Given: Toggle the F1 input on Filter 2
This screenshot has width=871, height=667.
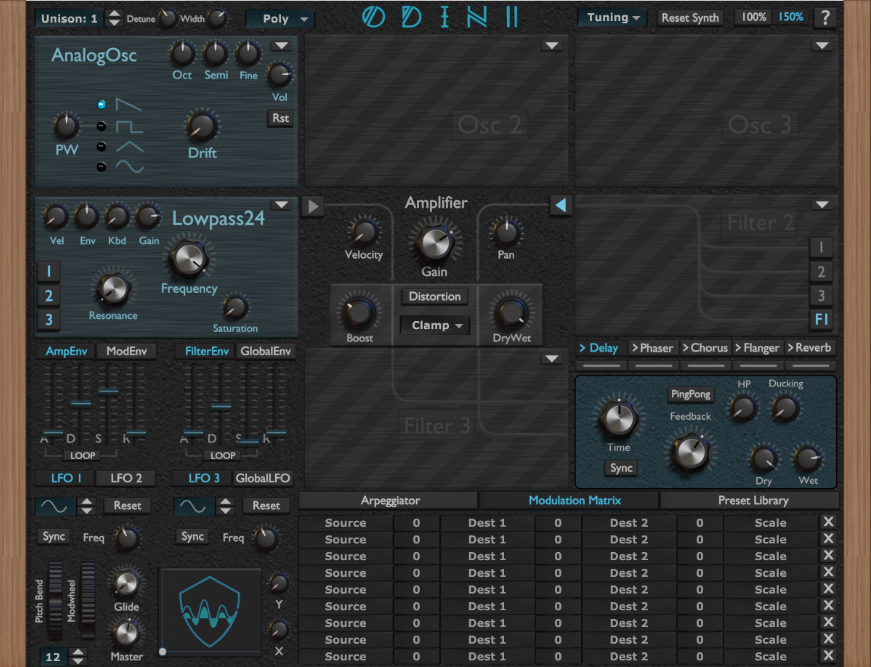Looking at the screenshot, I should pyautogui.click(x=821, y=319).
